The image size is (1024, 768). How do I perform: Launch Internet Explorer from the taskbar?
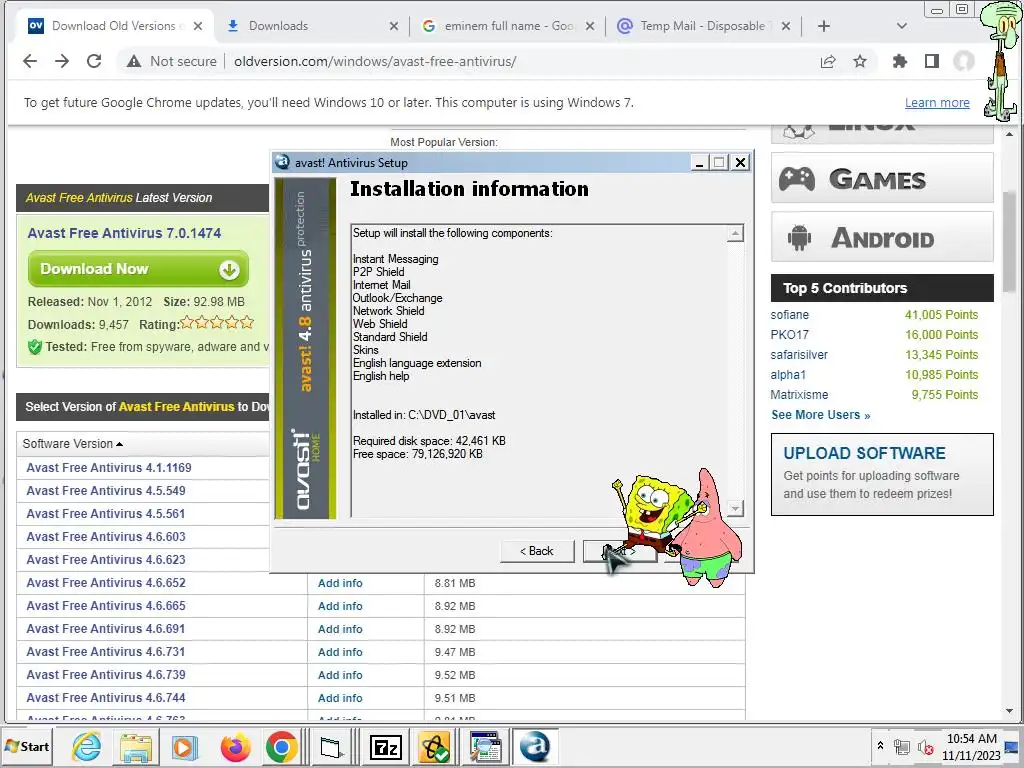click(x=86, y=746)
